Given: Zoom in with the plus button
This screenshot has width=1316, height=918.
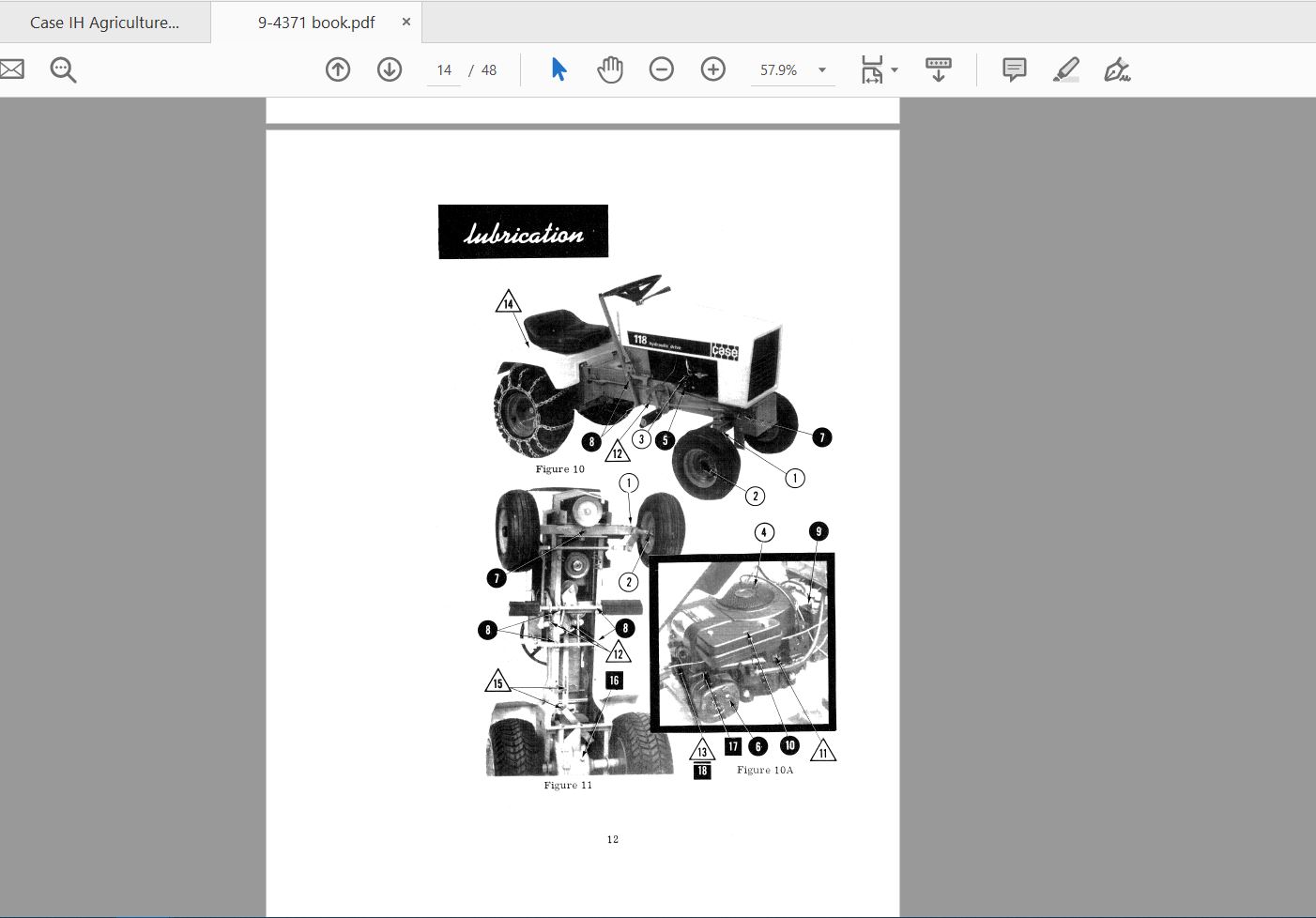Looking at the screenshot, I should (x=713, y=69).
